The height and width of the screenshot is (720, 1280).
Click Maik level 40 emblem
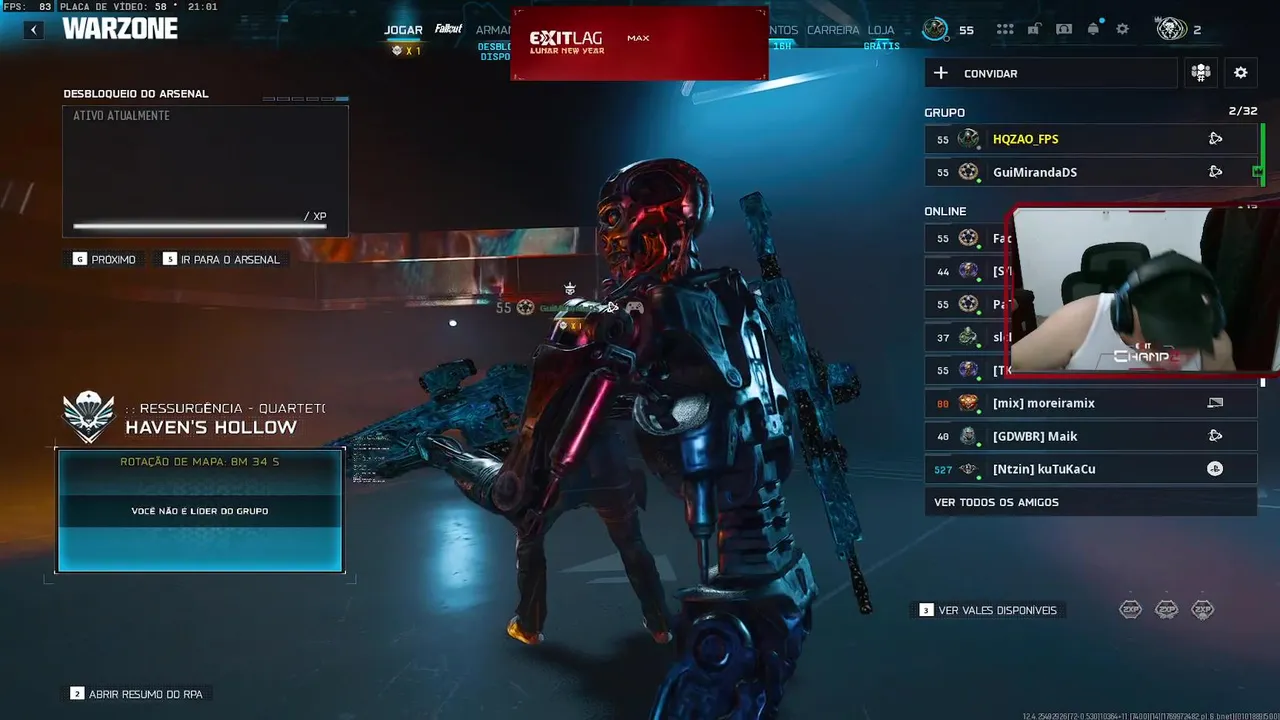[968, 436]
